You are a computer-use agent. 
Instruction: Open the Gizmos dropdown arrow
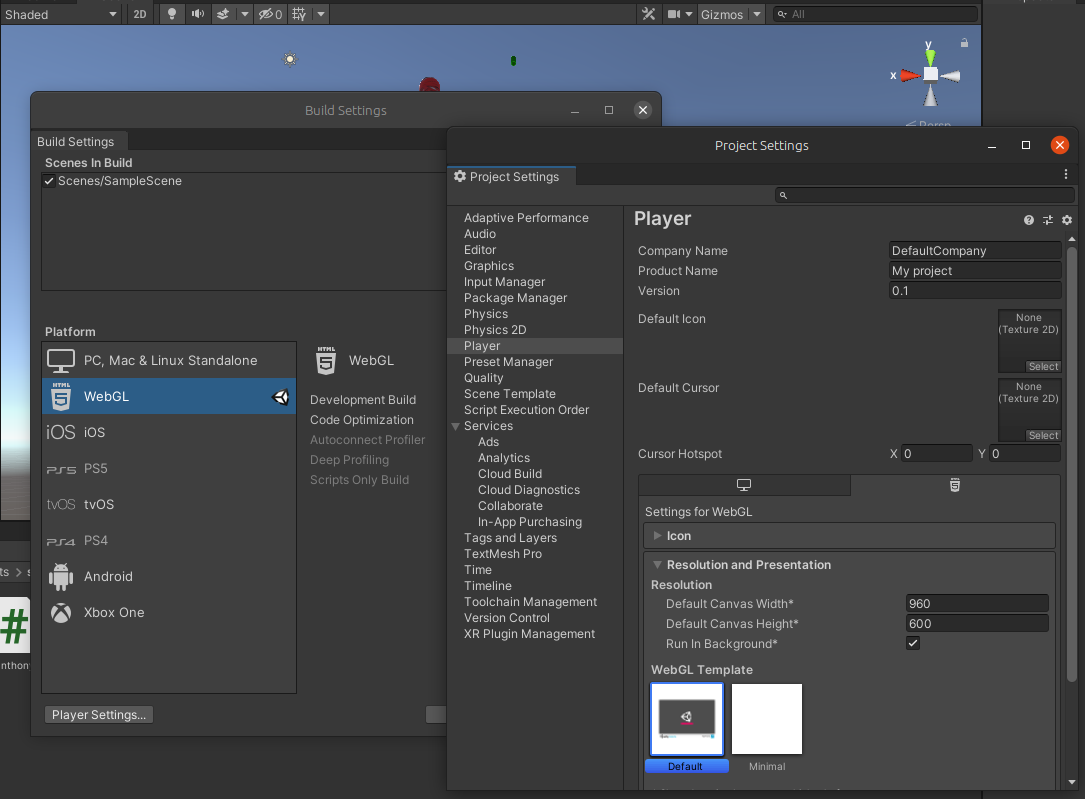pyautogui.click(x=756, y=14)
